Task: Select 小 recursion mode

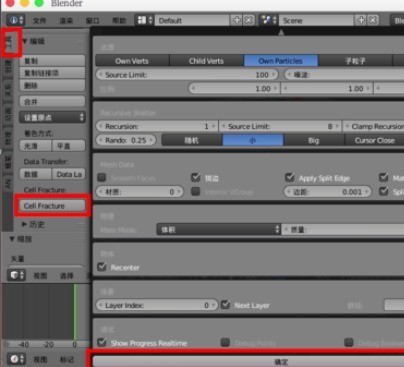Action: [253, 140]
